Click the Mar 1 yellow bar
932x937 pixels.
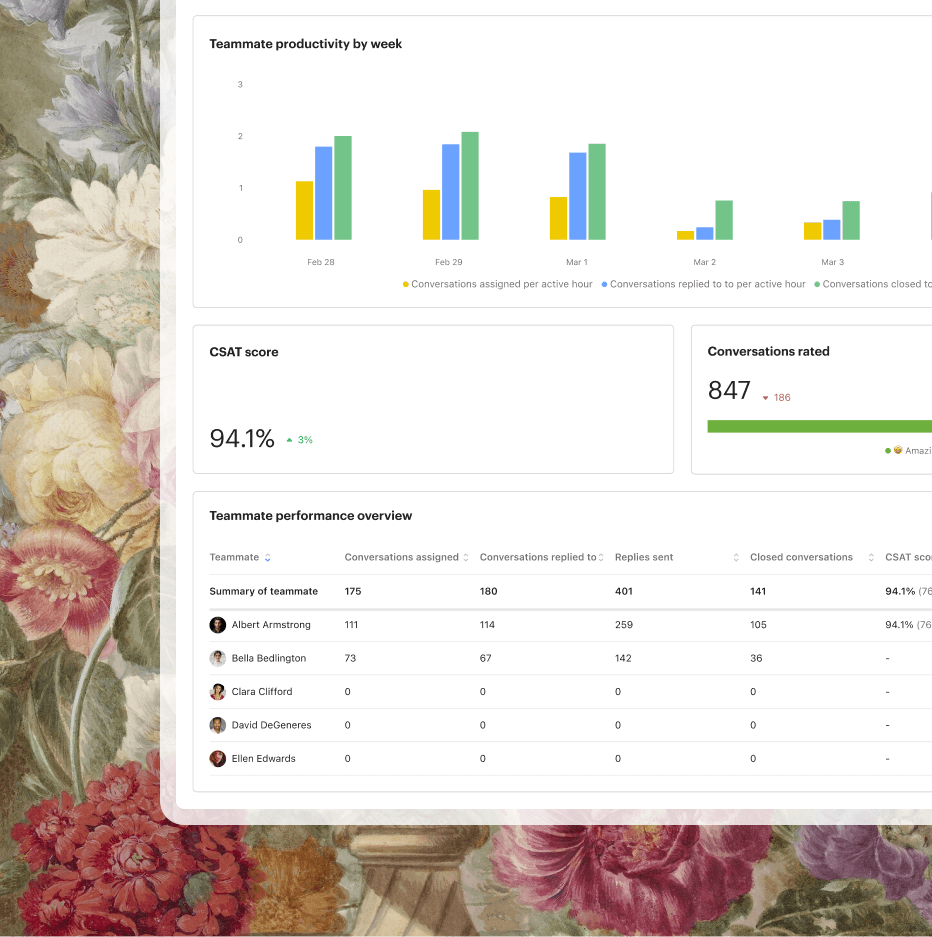(559, 218)
